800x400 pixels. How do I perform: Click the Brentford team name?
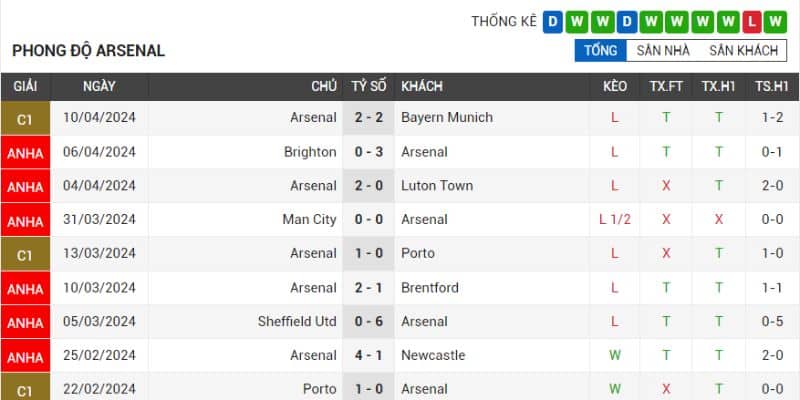pos(430,287)
